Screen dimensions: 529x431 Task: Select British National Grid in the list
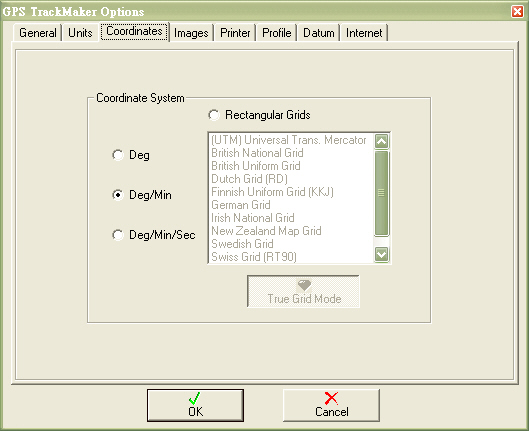(257, 153)
